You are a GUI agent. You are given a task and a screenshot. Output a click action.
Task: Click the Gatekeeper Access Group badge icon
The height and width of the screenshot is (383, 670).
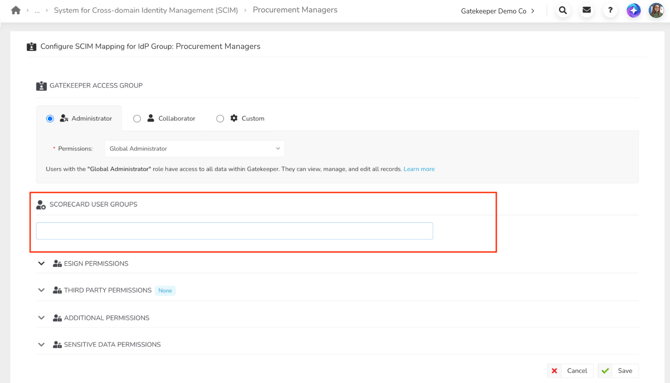pyautogui.click(x=41, y=86)
